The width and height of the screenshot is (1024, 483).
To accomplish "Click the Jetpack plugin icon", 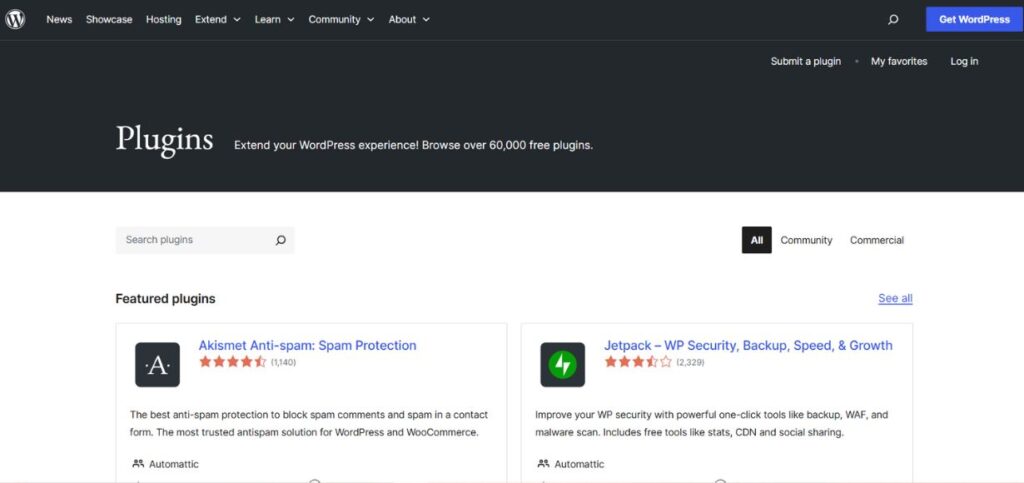I will tap(562, 364).
